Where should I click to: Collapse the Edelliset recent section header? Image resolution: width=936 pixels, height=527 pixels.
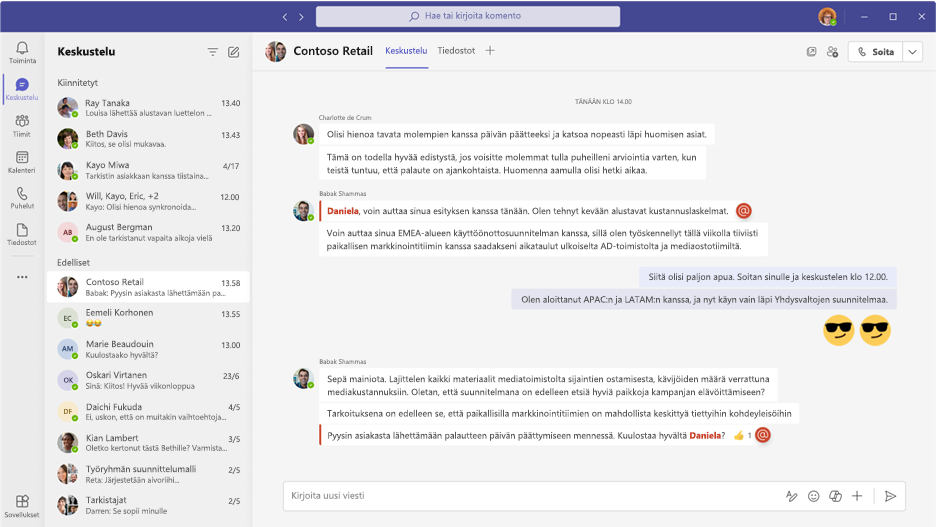pyautogui.click(x=73, y=263)
